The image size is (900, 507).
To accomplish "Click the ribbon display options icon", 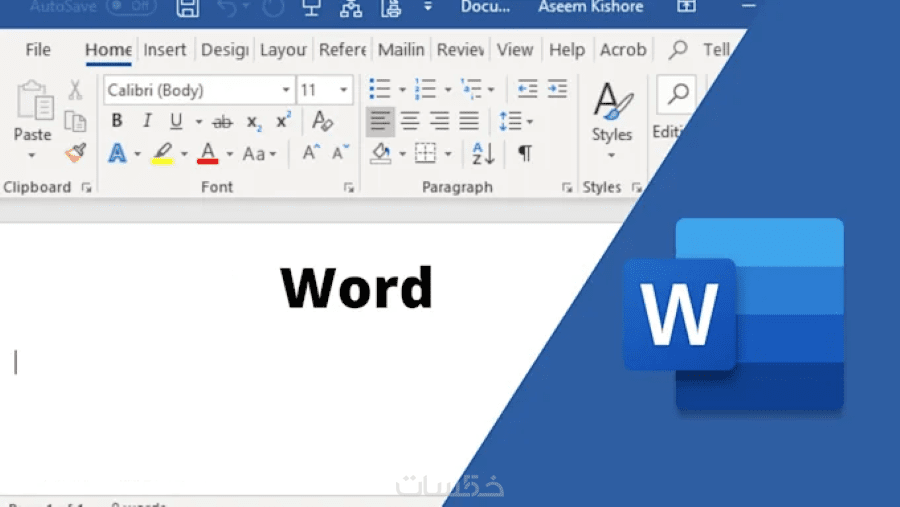I will (686, 7).
